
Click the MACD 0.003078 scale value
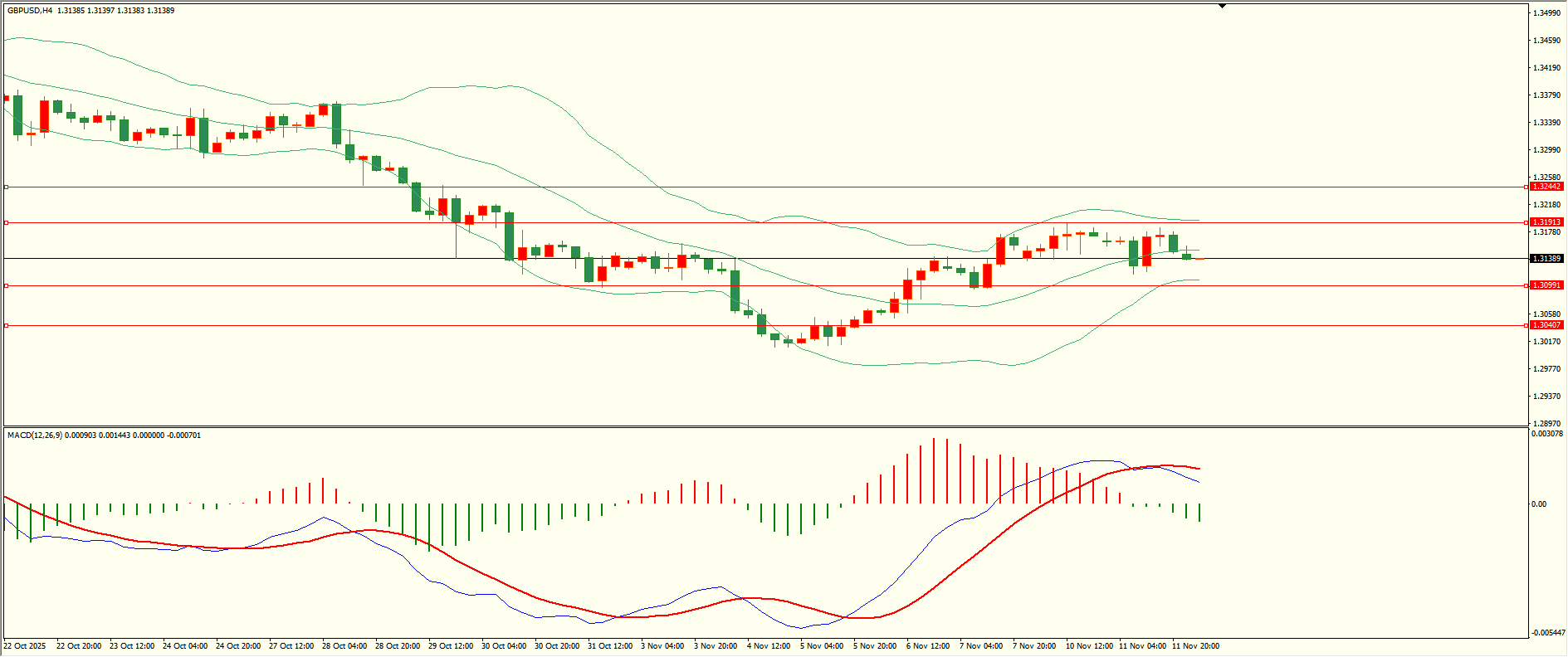[x=1547, y=434]
